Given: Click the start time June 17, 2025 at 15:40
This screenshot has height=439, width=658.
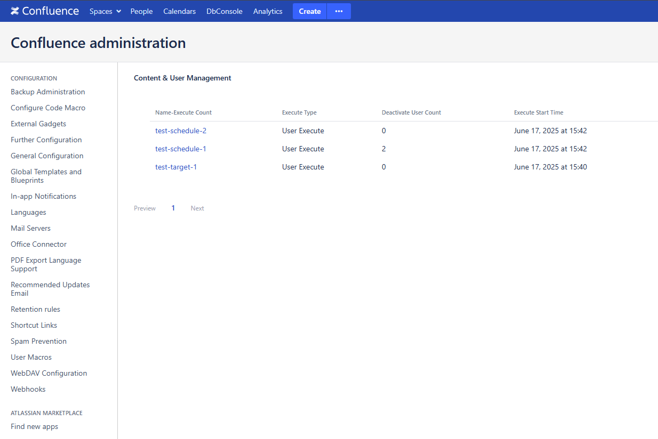Looking at the screenshot, I should coord(550,167).
